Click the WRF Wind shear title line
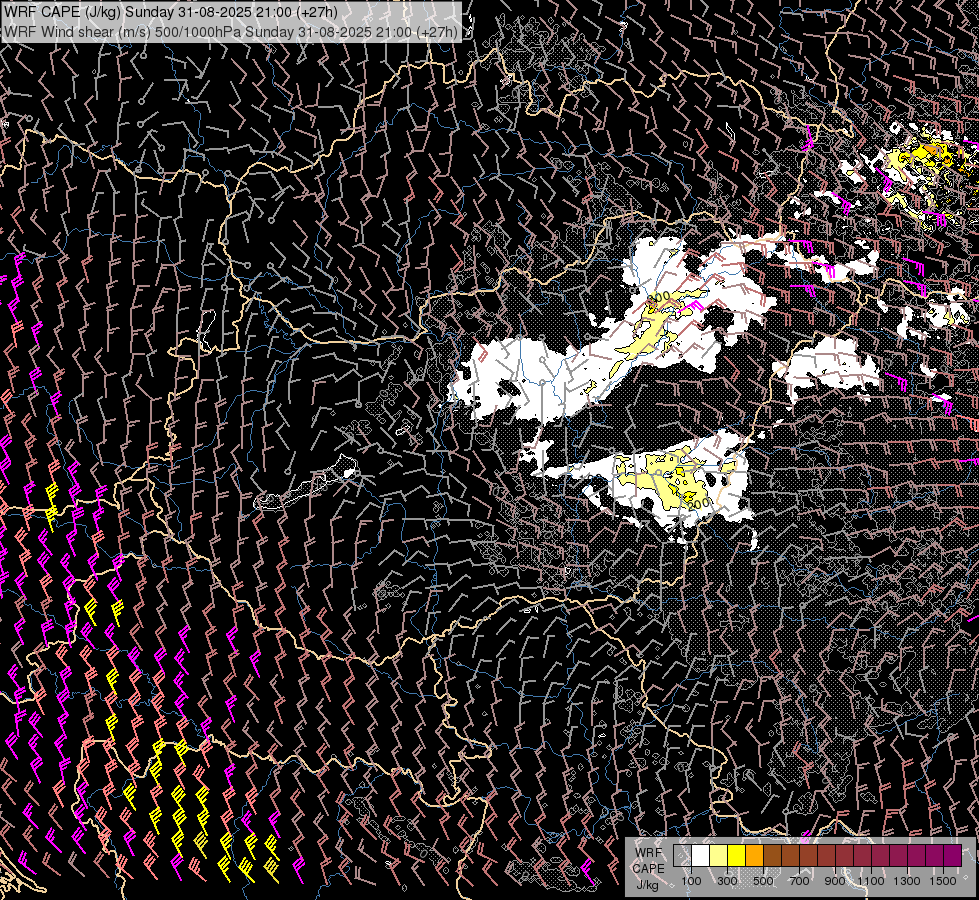The height and width of the screenshot is (900, 979). (231, 31)
